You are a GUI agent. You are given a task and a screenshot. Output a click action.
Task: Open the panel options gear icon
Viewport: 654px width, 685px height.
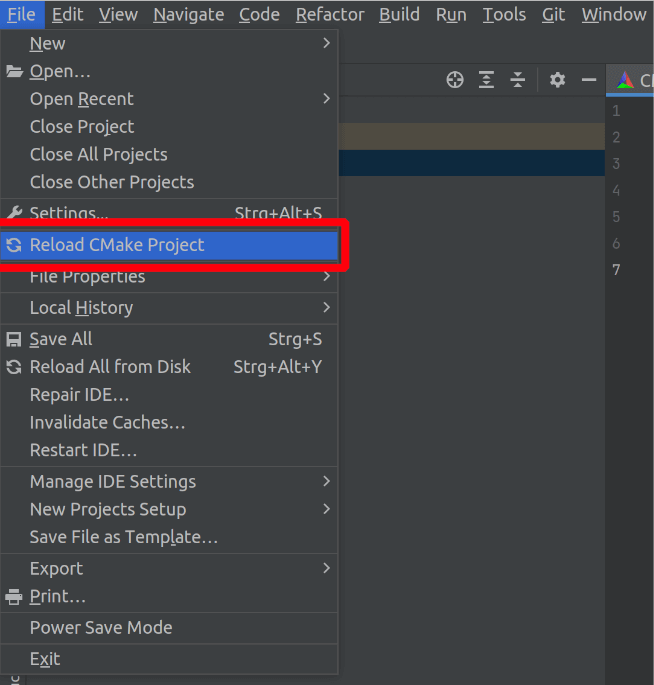click(558, 80)
